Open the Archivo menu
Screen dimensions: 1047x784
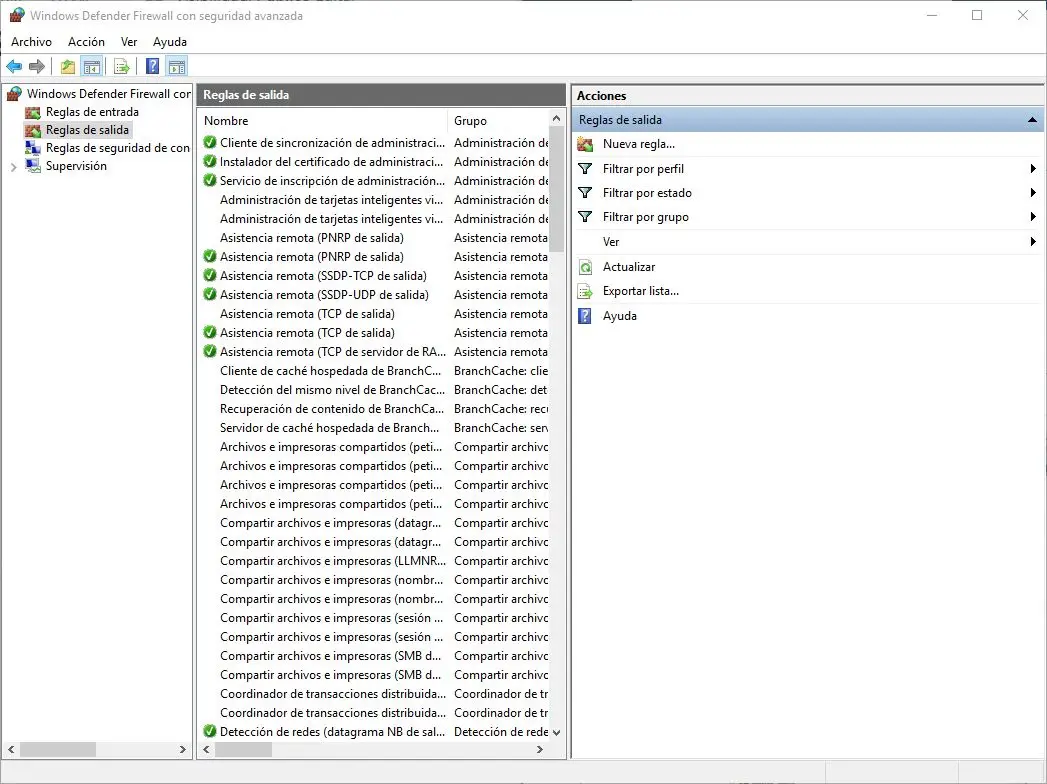[31, 41]
